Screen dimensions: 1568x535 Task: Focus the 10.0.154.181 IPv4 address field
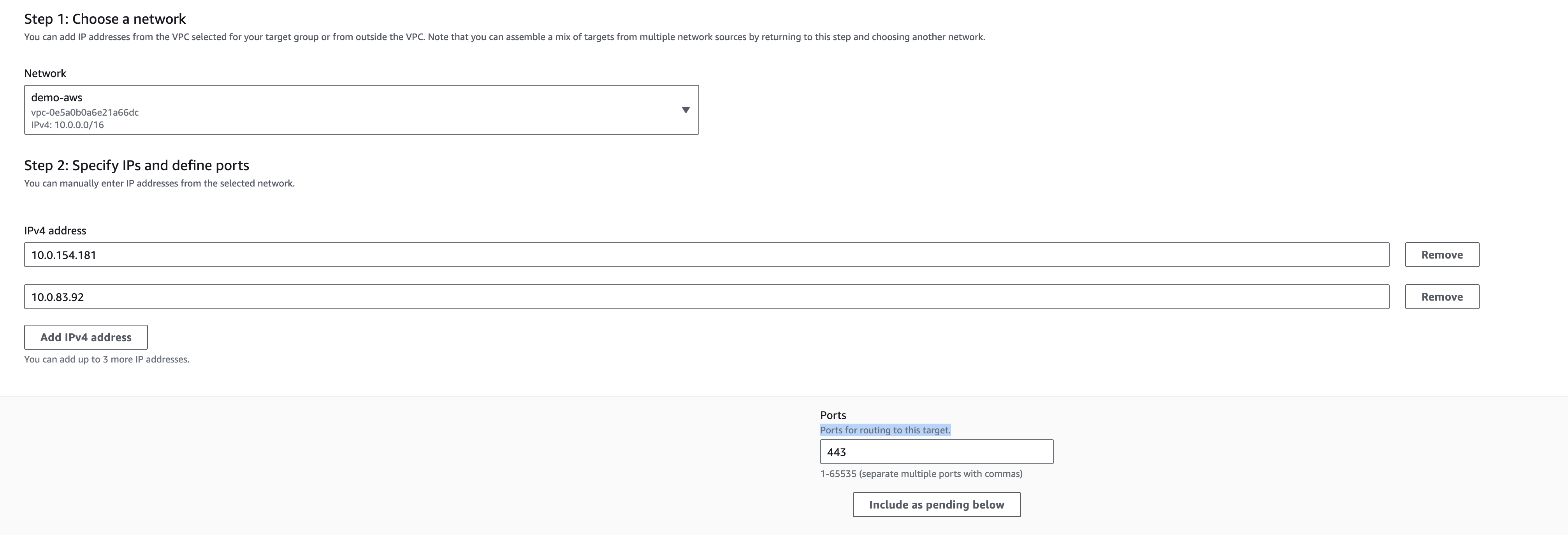(706, 255)
